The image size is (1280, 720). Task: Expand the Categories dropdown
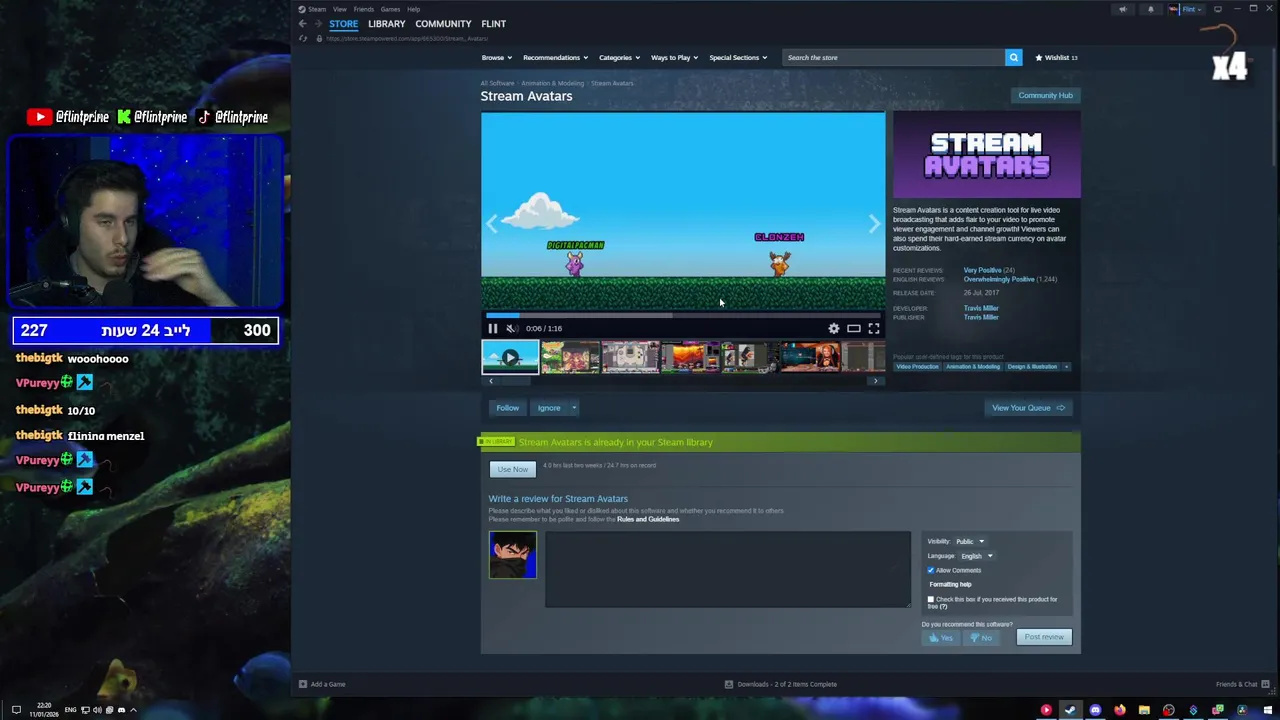coord(619,57)
